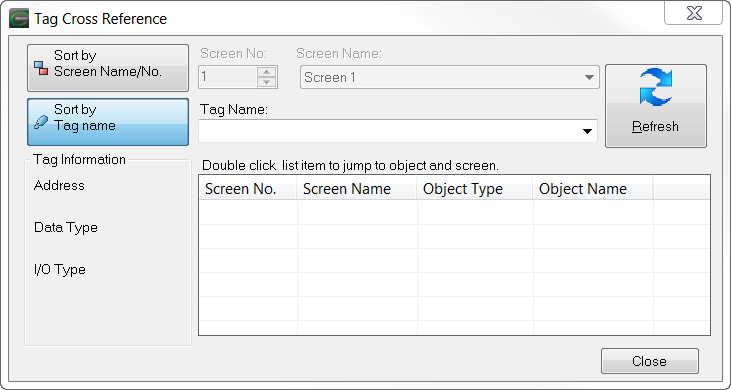The image size is (731, 390).
Task: Select the Sort by Tag name mode
Action: click(108, 122)
